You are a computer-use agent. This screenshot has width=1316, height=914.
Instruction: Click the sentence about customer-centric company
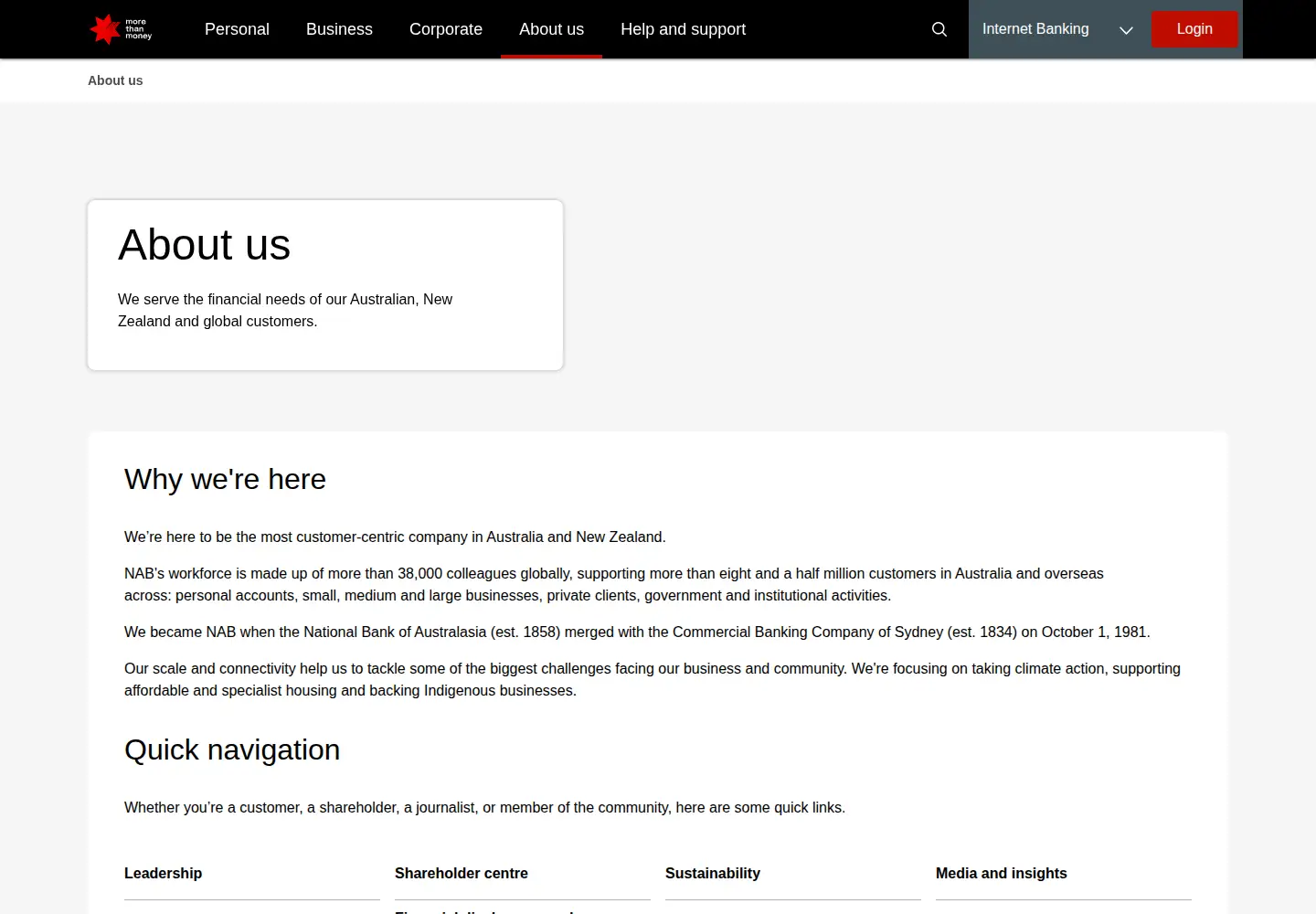click(x=395, y=537)
